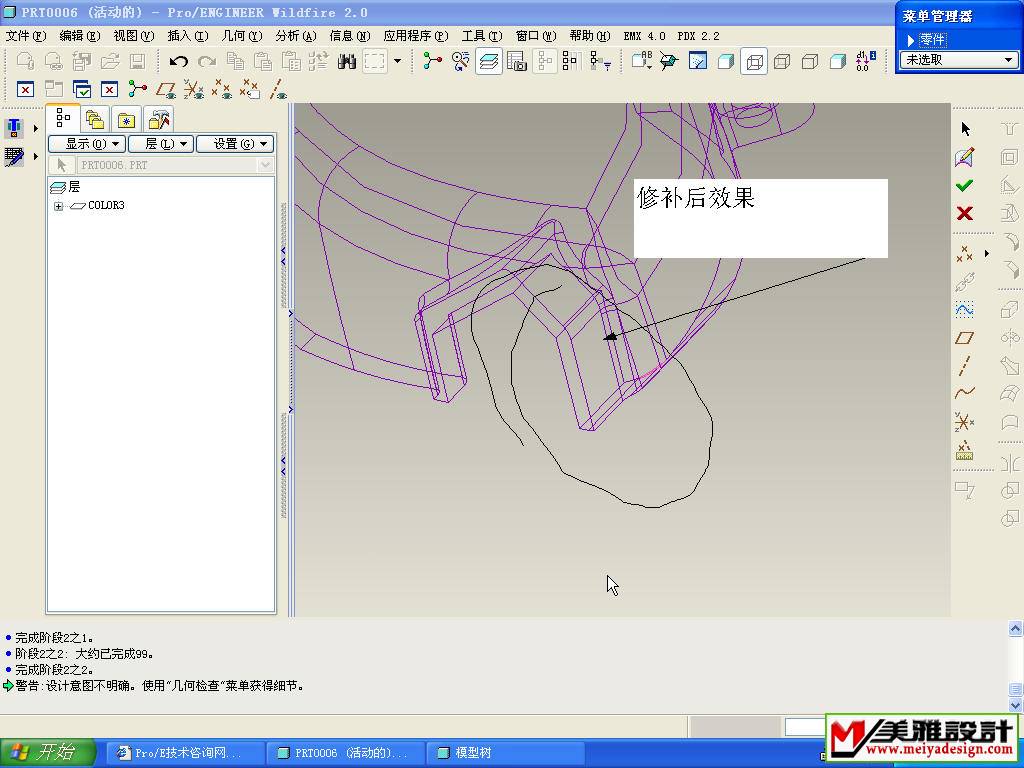The height and width of the screenshot is (768, 1024).
Task: Toggle dimension tolerance display icon
Action: click(865, 61)
